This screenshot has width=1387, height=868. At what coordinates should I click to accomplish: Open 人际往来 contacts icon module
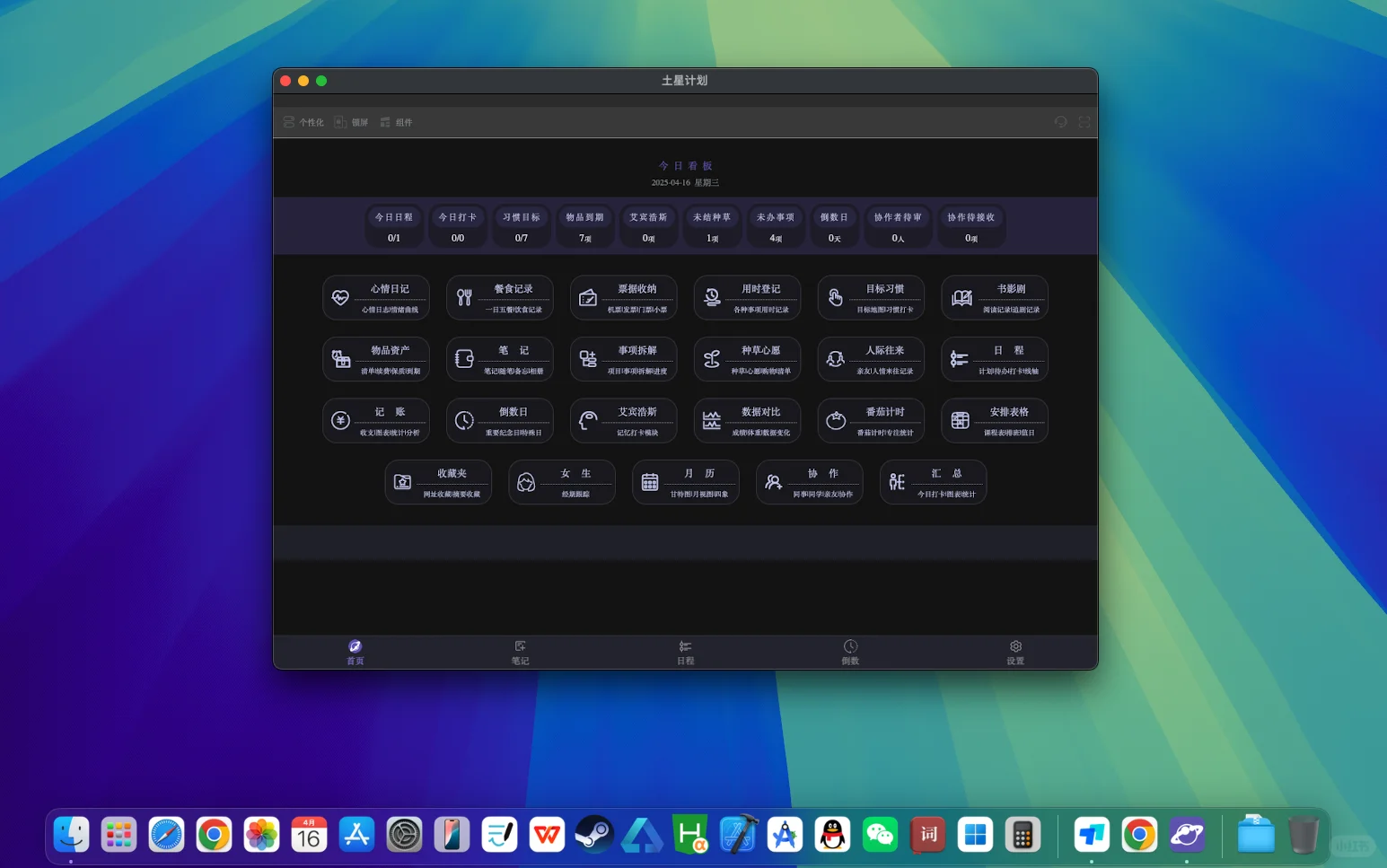click(x=871, y=359)
